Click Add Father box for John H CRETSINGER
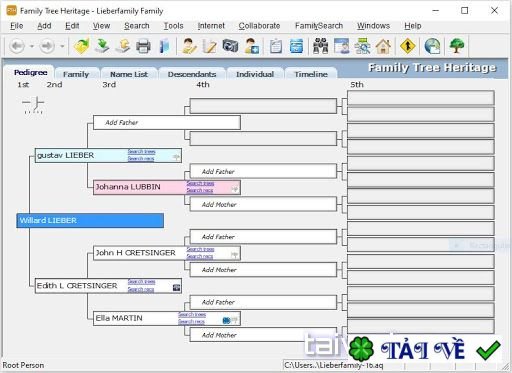The height and width of the screenshot is (373, 512). pos(263,237)
